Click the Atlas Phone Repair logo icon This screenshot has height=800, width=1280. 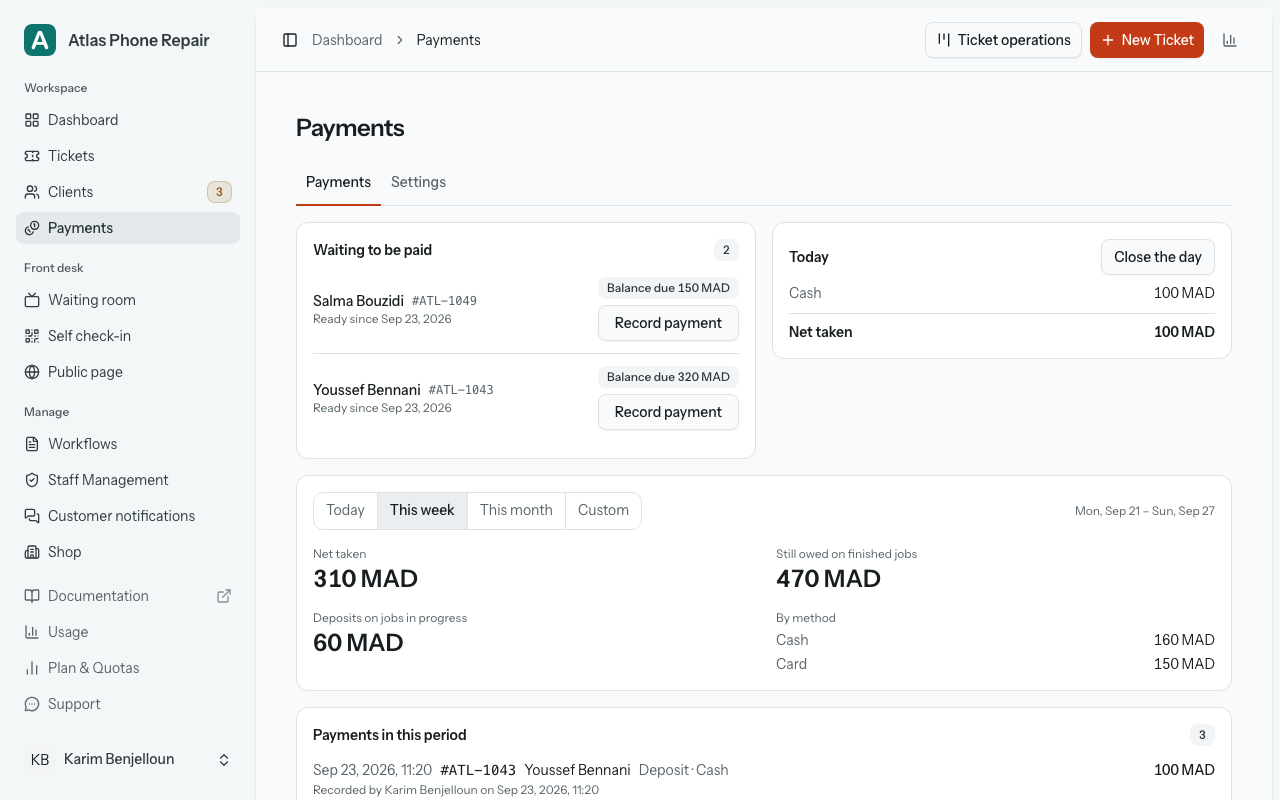40,40
